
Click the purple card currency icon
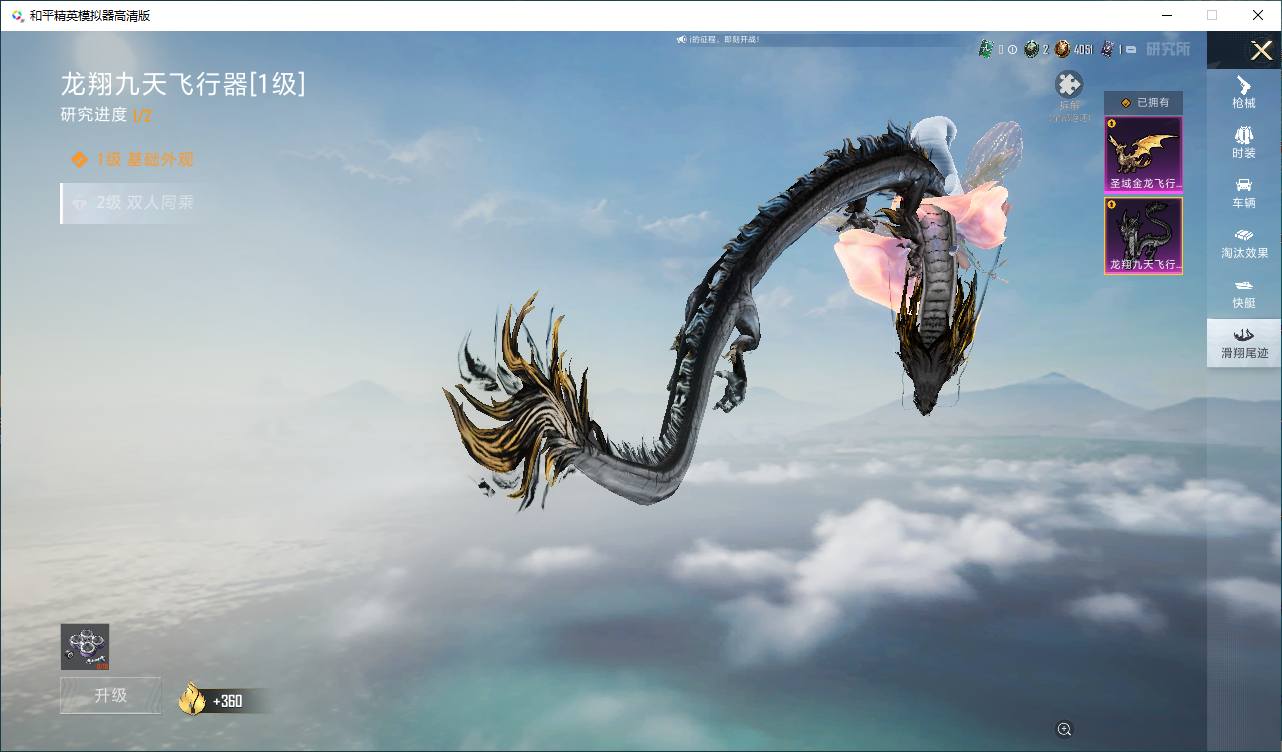(1108, 49)
